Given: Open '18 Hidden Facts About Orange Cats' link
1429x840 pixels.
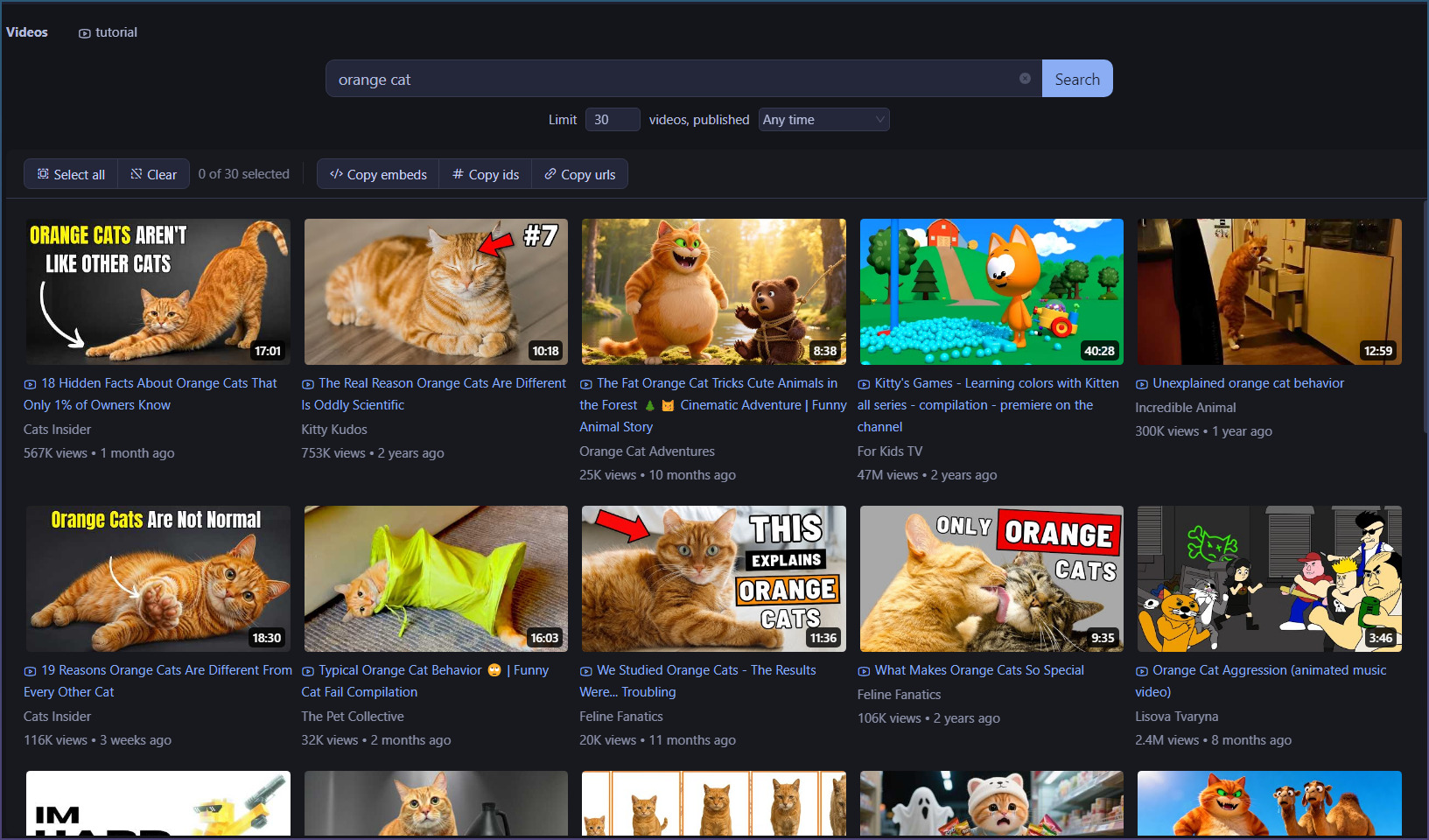Looking at the screenshot, I should click(x=151, y=394).
